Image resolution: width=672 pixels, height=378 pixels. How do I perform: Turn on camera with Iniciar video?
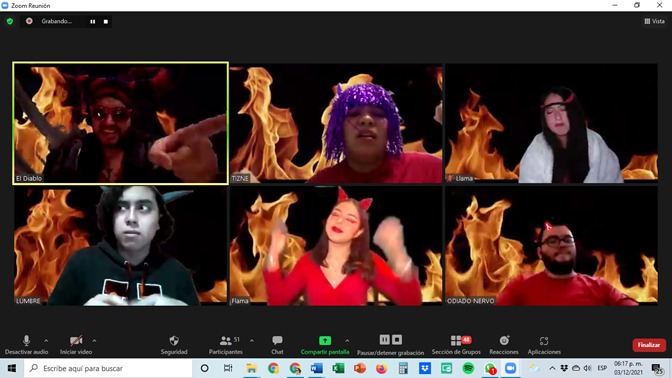tap(76, 345)
